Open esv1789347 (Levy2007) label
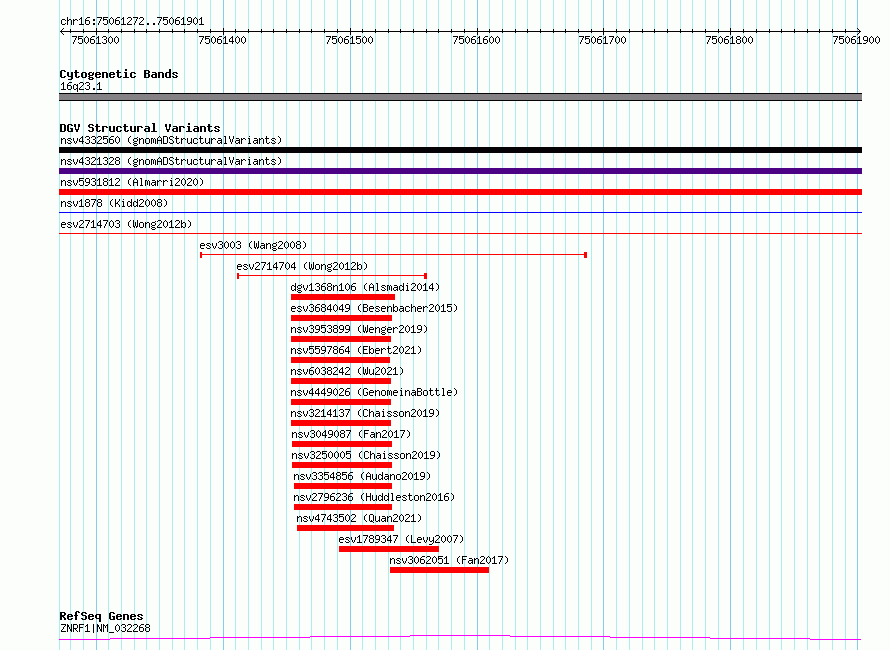This screenshot has height=650, width=890. coord(401,539)
